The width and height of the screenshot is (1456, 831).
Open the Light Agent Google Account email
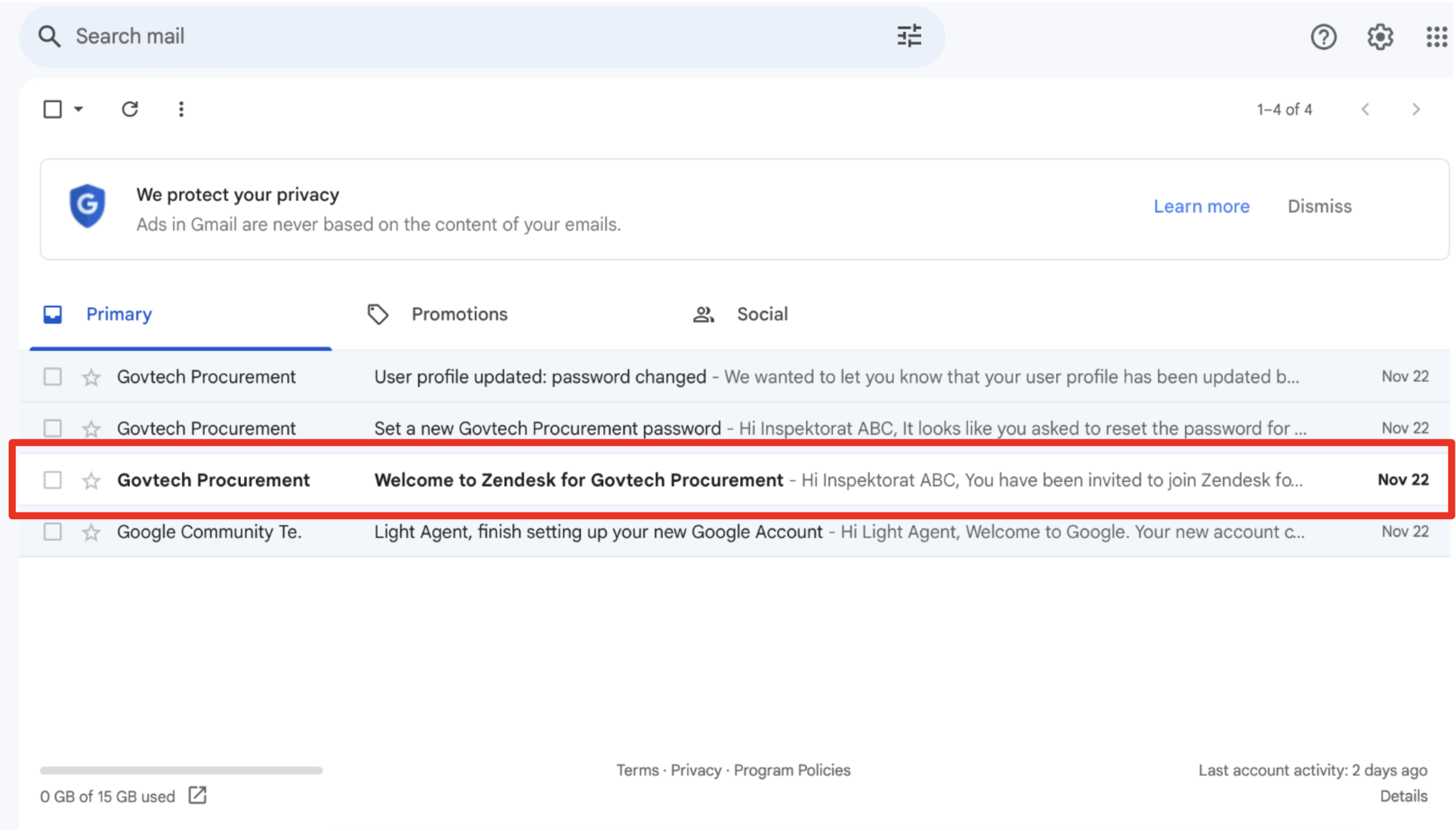[735, 532]
